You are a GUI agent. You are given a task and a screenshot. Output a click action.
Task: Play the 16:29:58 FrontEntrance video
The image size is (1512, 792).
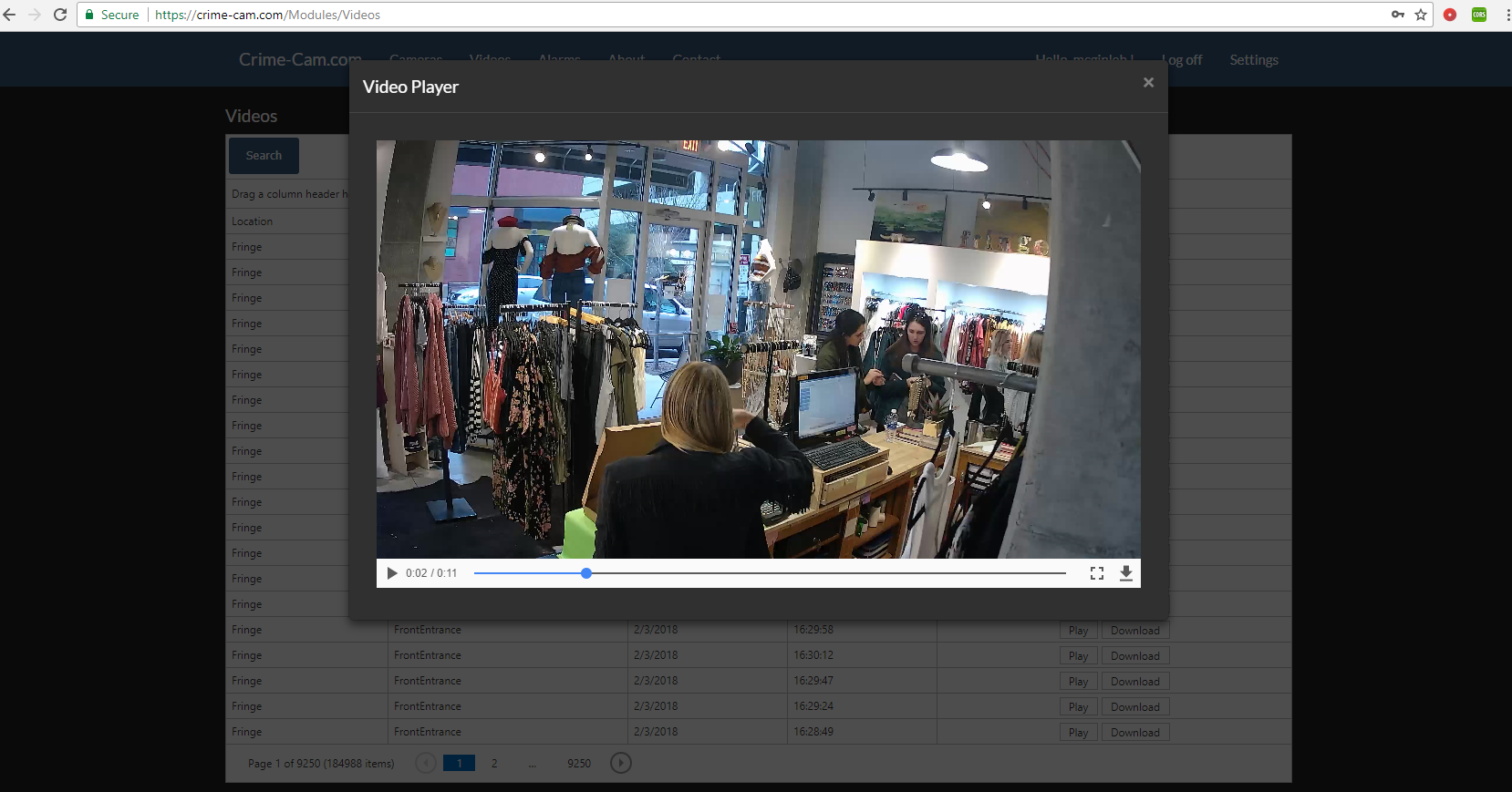pyautogui.click(x=1078, y=631)
